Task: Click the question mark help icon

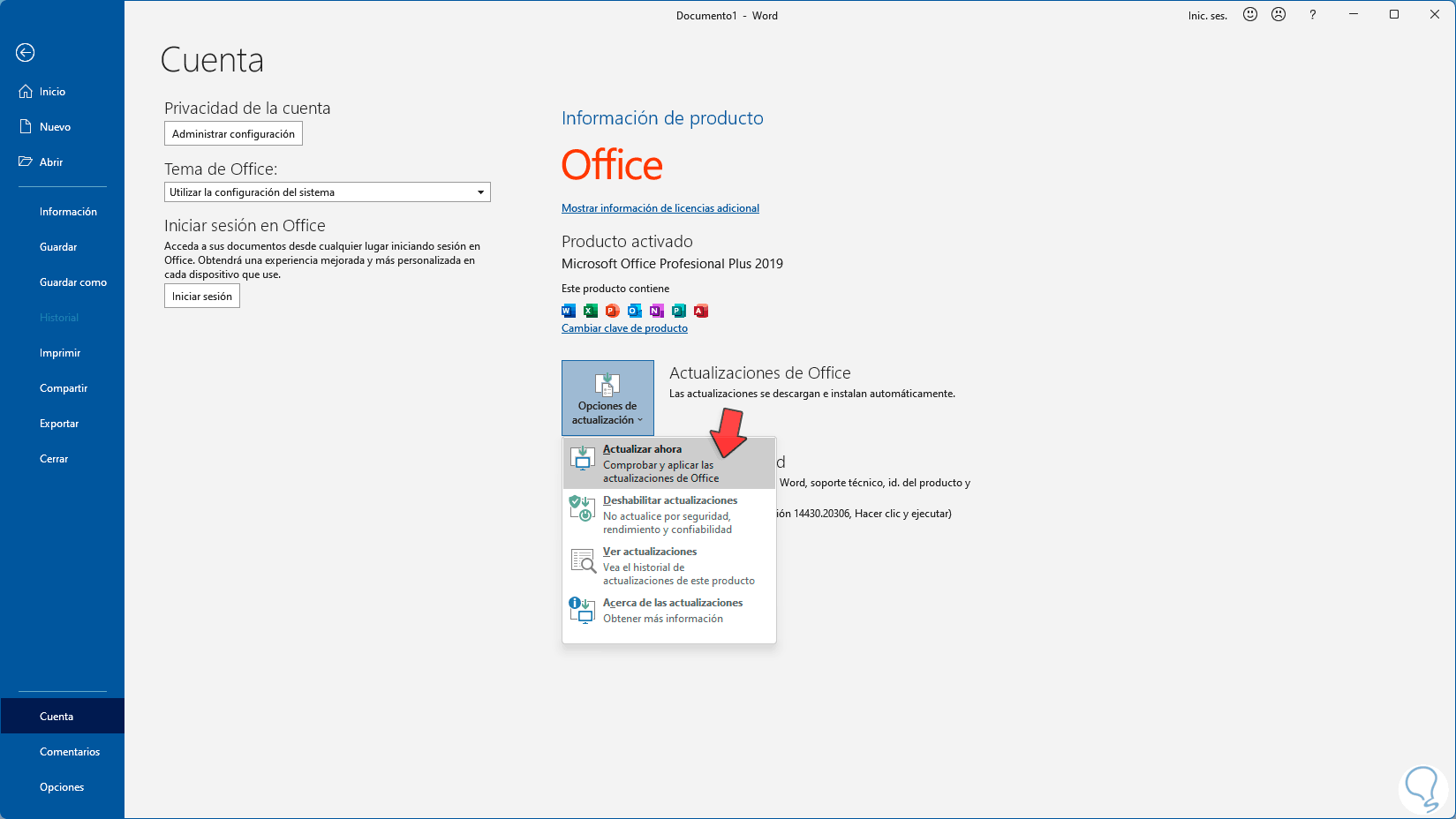Action: coord(1313,15)
